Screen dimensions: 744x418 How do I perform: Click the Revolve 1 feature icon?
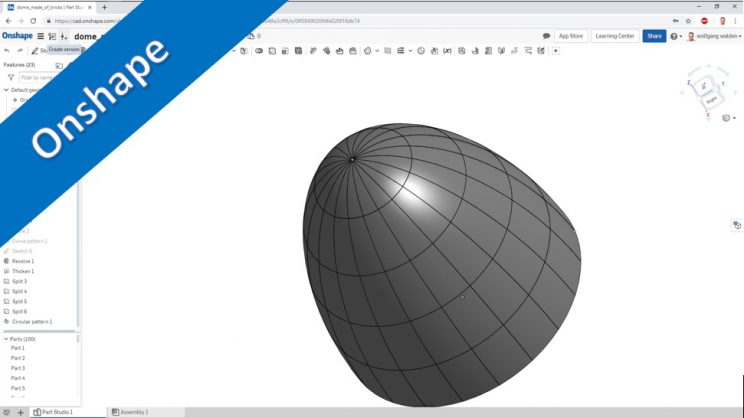point(6,261)
